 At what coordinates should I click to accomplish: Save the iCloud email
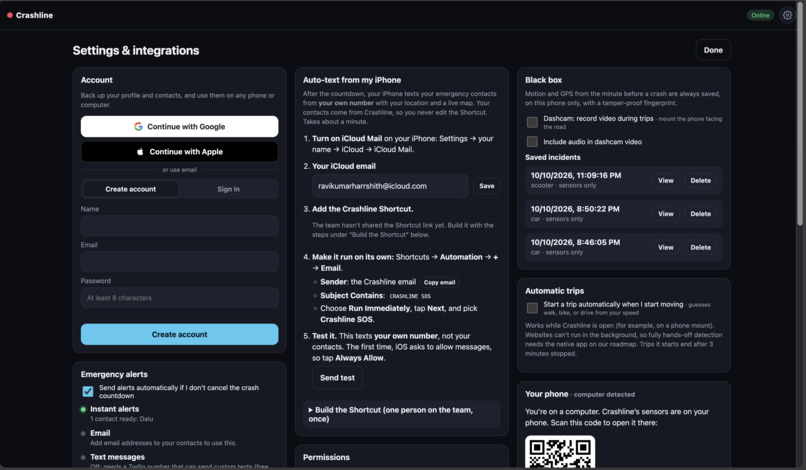pyautogui.click(x=487, y=186)
